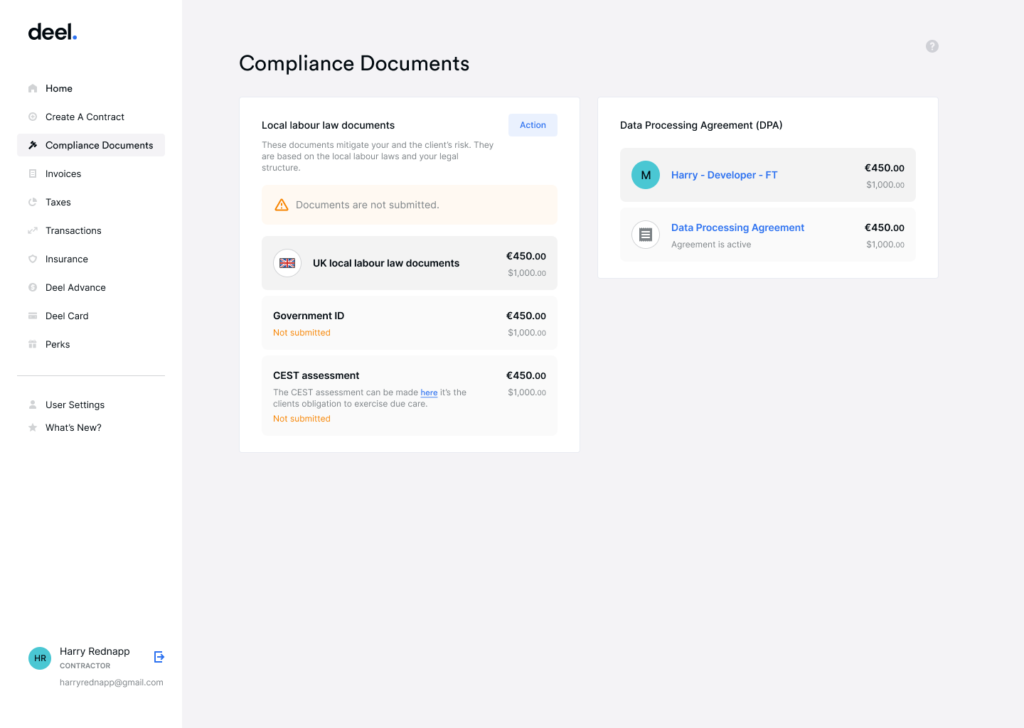Open Perks menu item
The height and width of the screenshot is (728, 1024).
(x=91, y=344)
